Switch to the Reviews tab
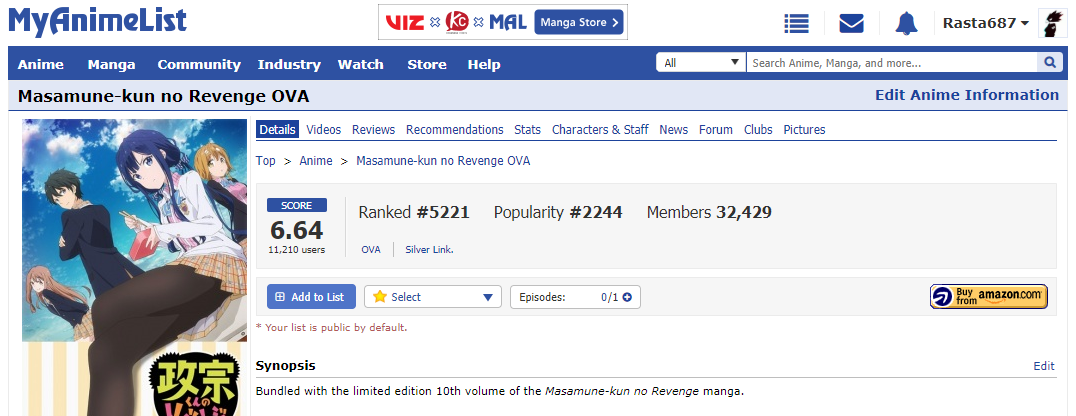The height and width of the screenshot is (416, 1076). [x=373, y=129]
